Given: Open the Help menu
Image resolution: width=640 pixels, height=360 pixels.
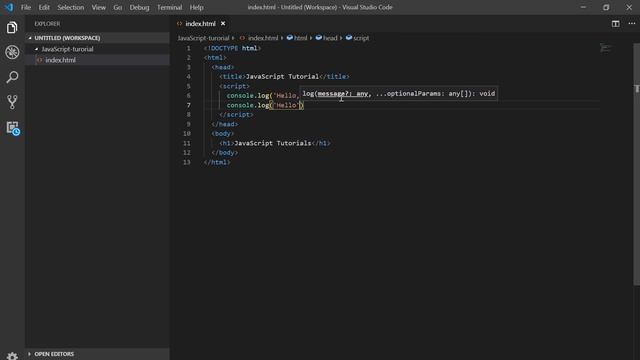Looking at the screenshot, I should point(196,7).
